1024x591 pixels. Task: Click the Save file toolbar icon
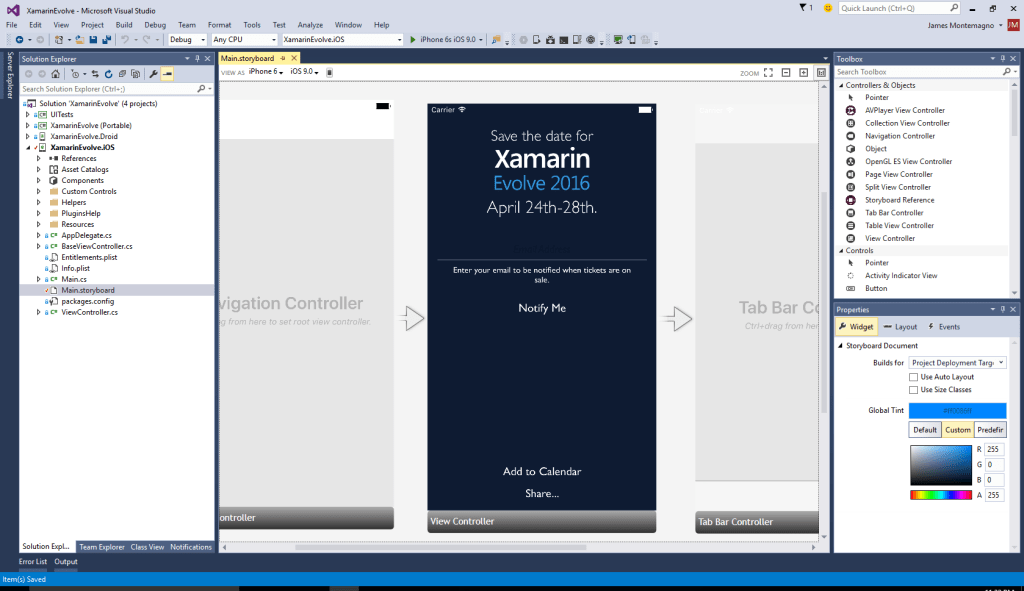tap(93, 40)
